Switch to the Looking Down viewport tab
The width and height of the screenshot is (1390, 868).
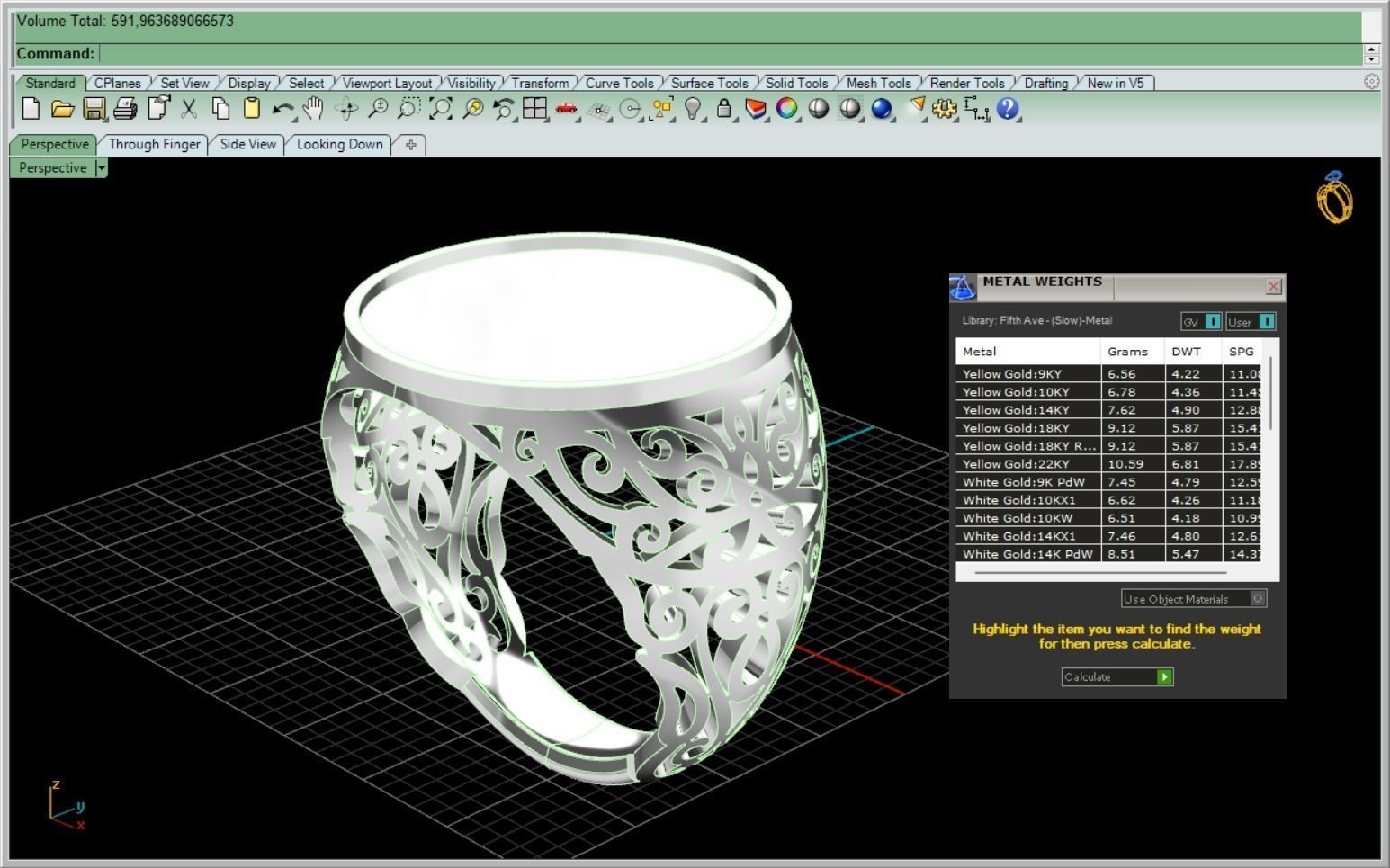point(339,144)
